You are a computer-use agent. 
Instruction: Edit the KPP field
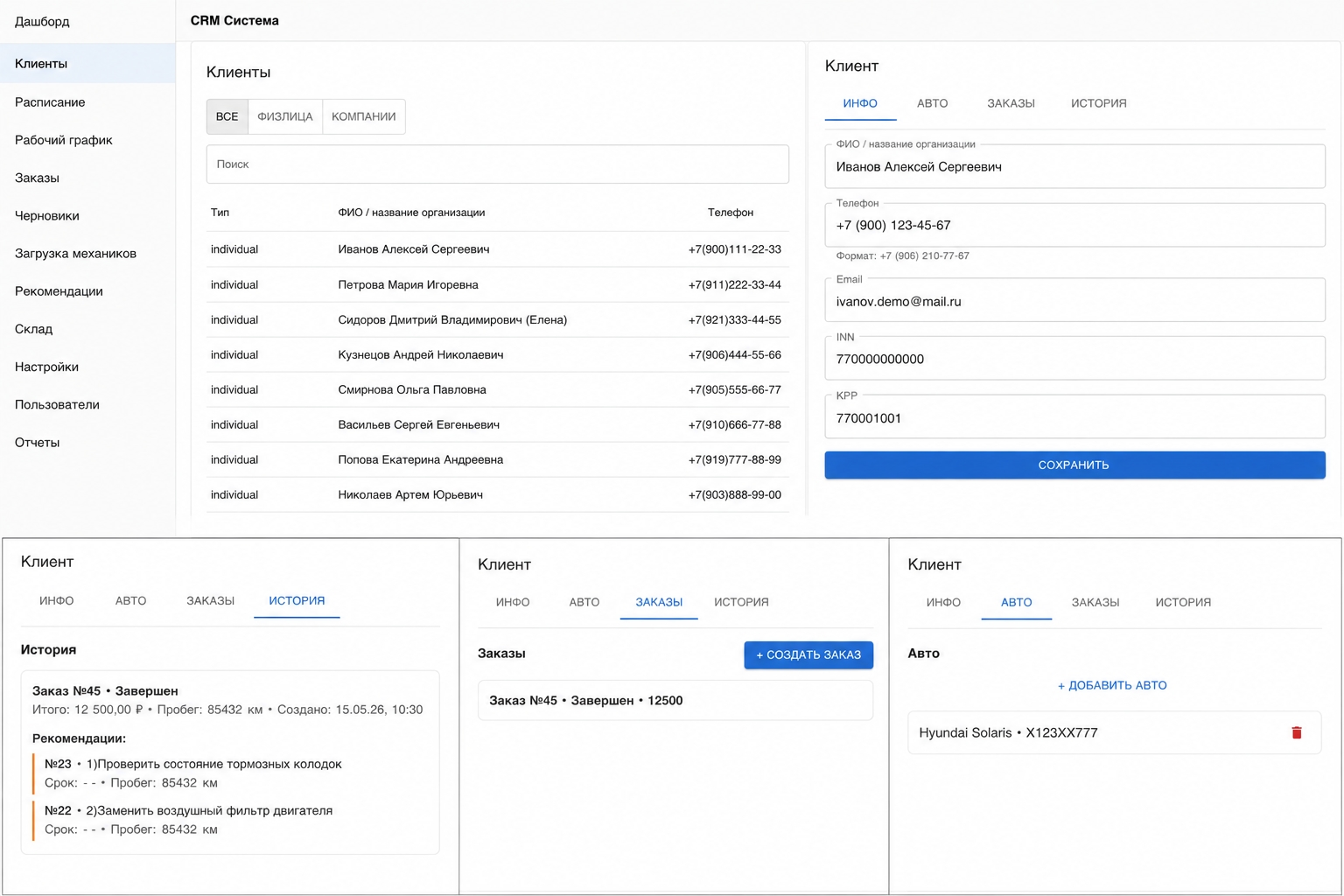pyautogui.click(x=1074, y=417)
